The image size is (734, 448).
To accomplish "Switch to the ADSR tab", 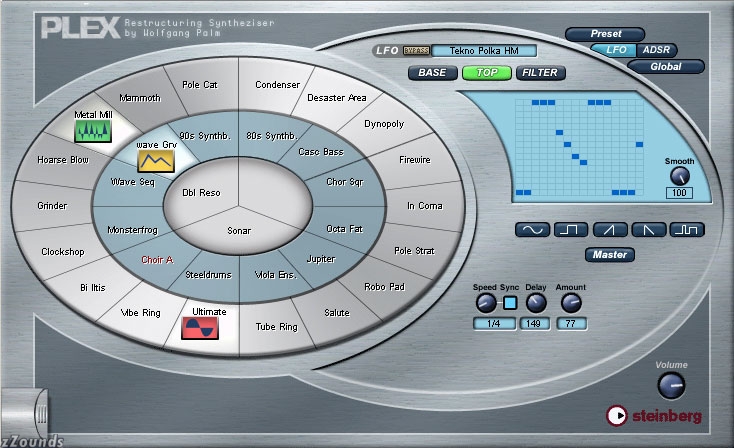I will pos(656,50).
